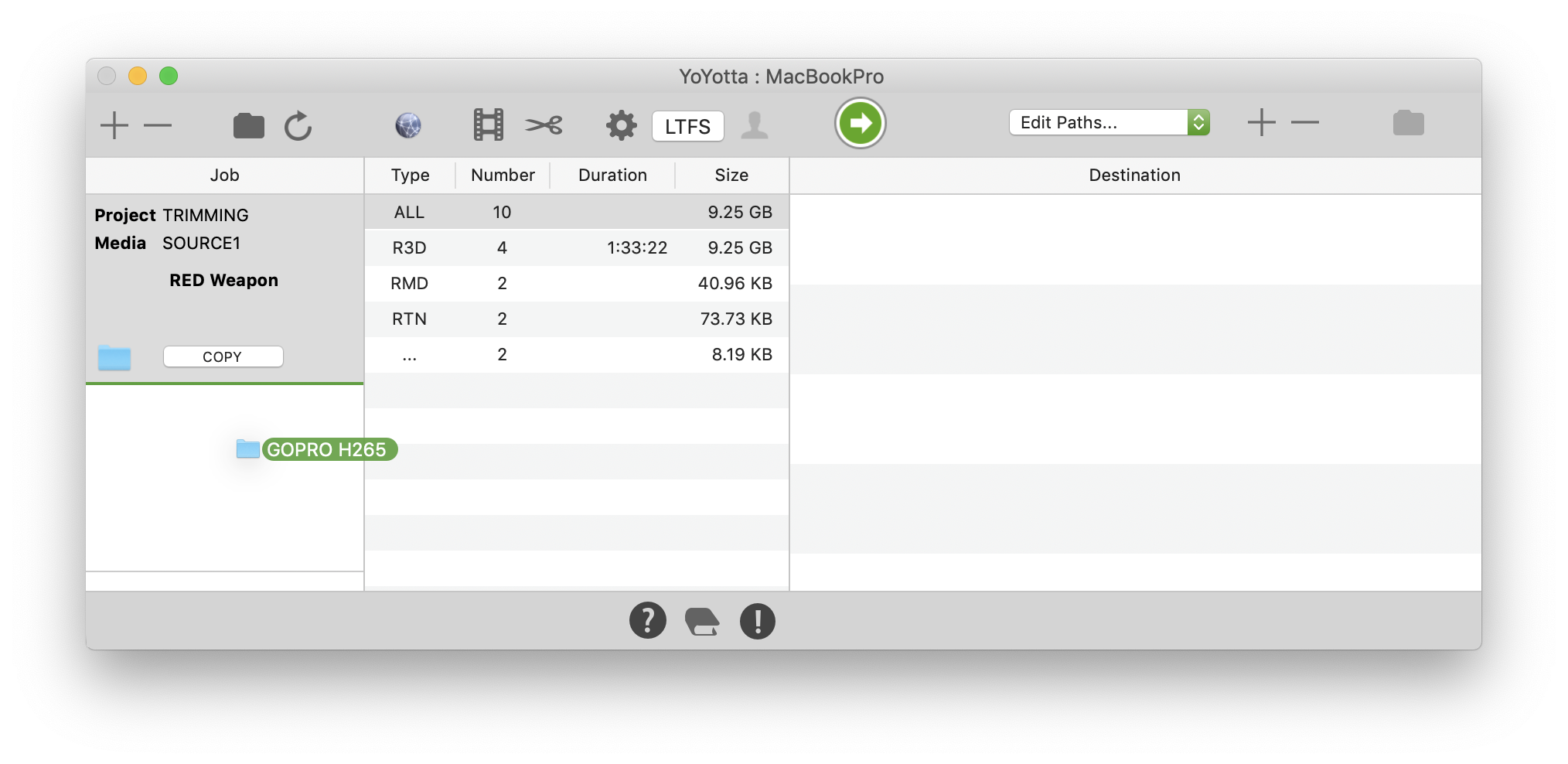
Task: Open the alerts exclamation icon
Action: coord(757,621)
